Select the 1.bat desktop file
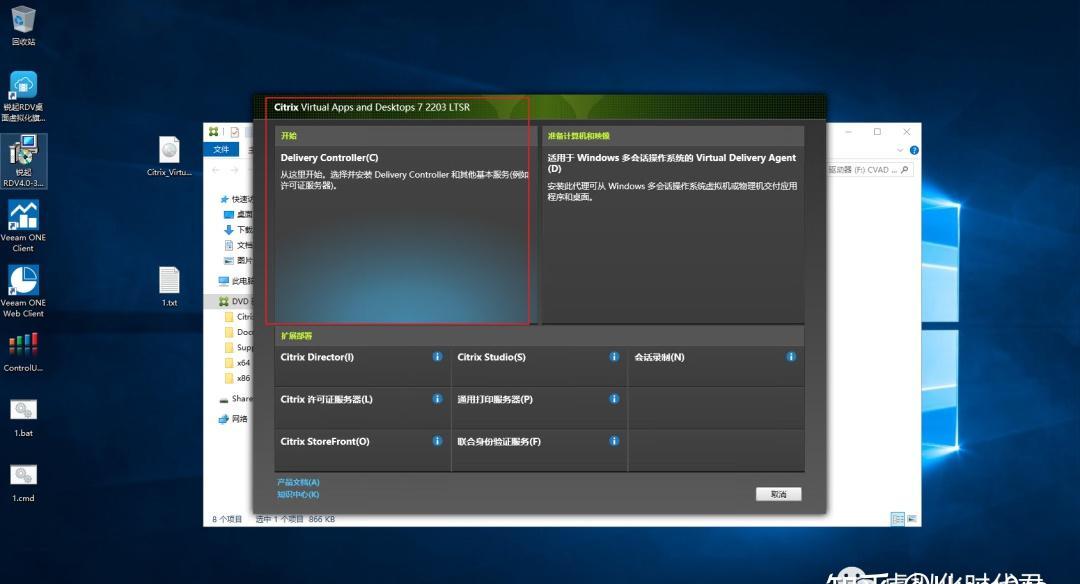 (23, 417)
